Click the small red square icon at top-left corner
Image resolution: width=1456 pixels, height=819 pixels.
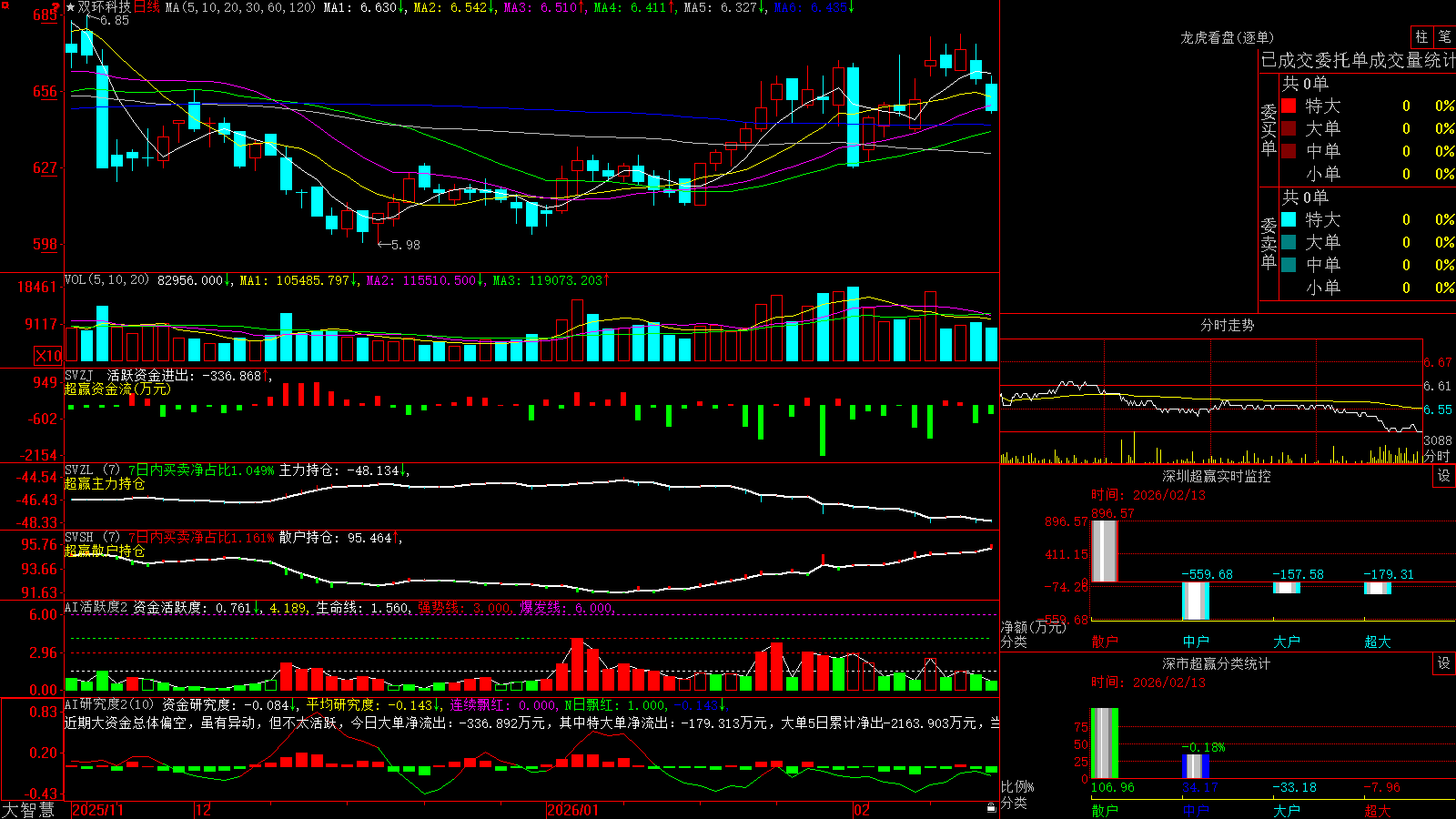[x=5, y=5]
